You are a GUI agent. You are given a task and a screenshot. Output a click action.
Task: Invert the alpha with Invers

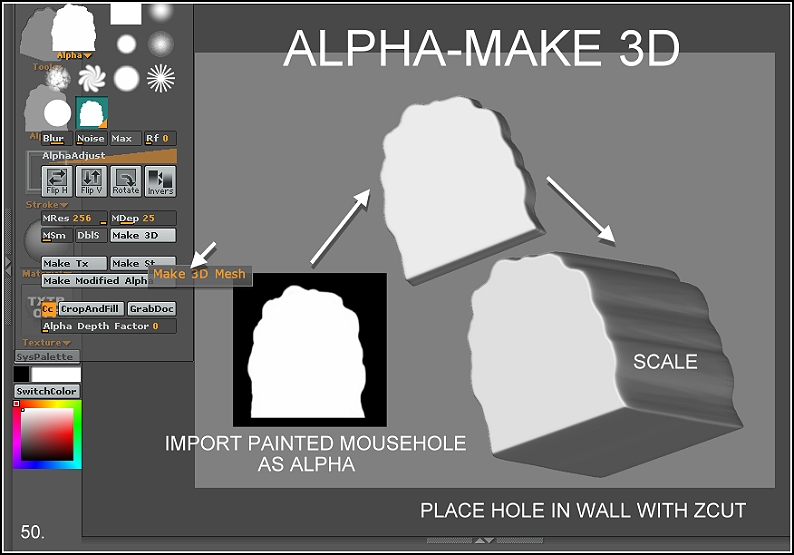(x=161, y=181)
